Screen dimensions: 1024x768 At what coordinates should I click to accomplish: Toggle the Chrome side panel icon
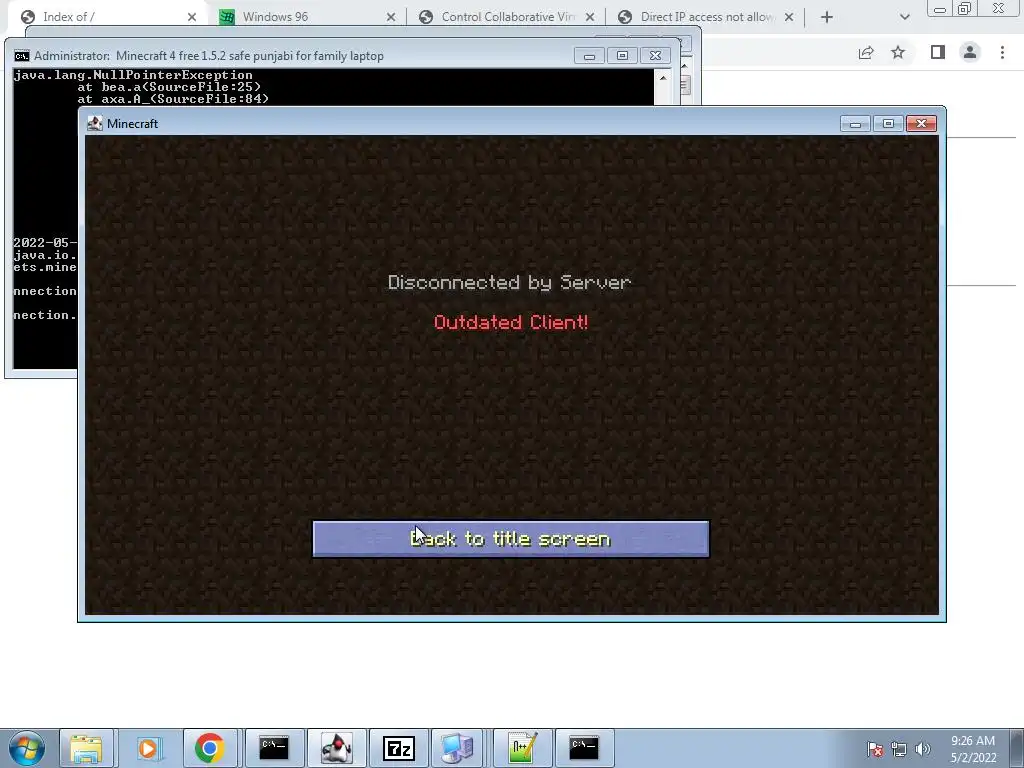[938, 52]
